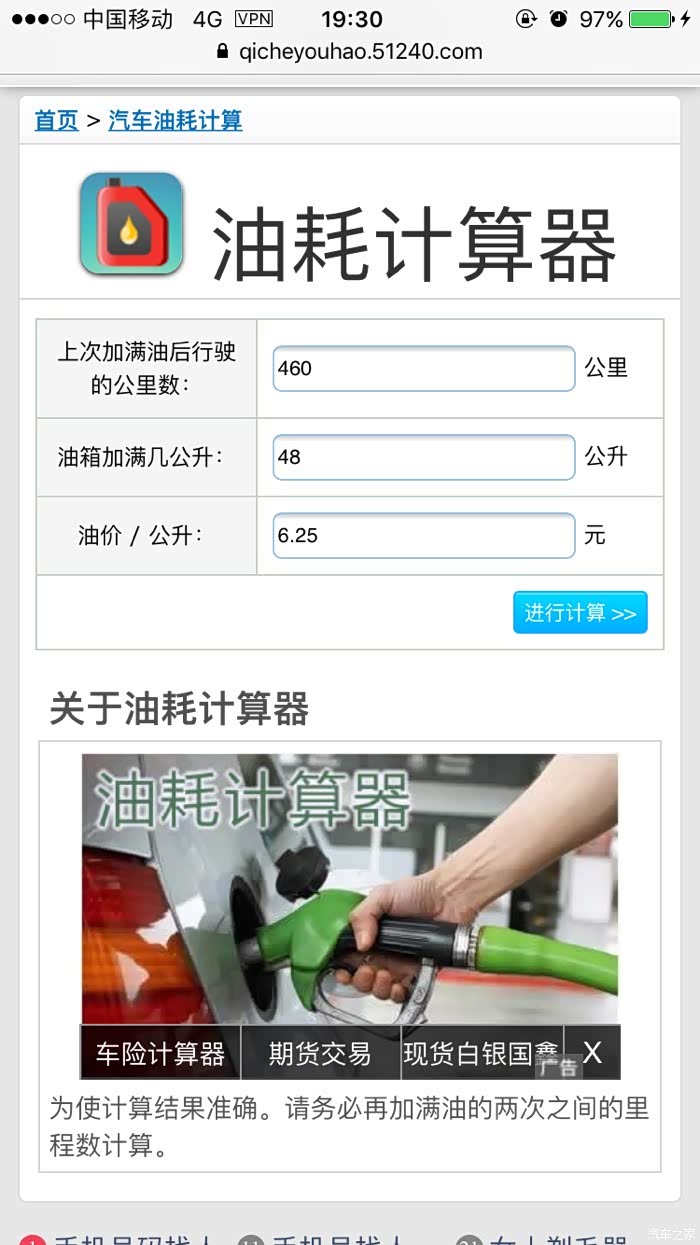Tap the rotation lock status icon

point(526,19)
